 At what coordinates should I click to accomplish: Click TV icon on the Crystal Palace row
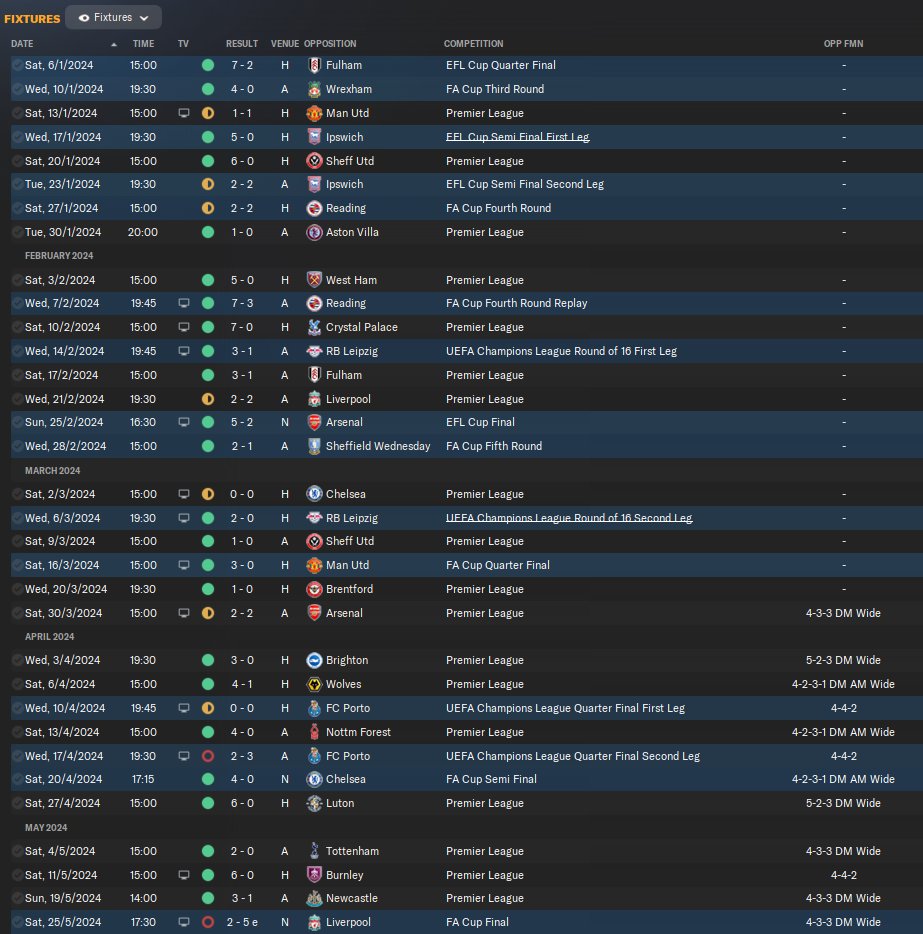click(x=184, y=327)
